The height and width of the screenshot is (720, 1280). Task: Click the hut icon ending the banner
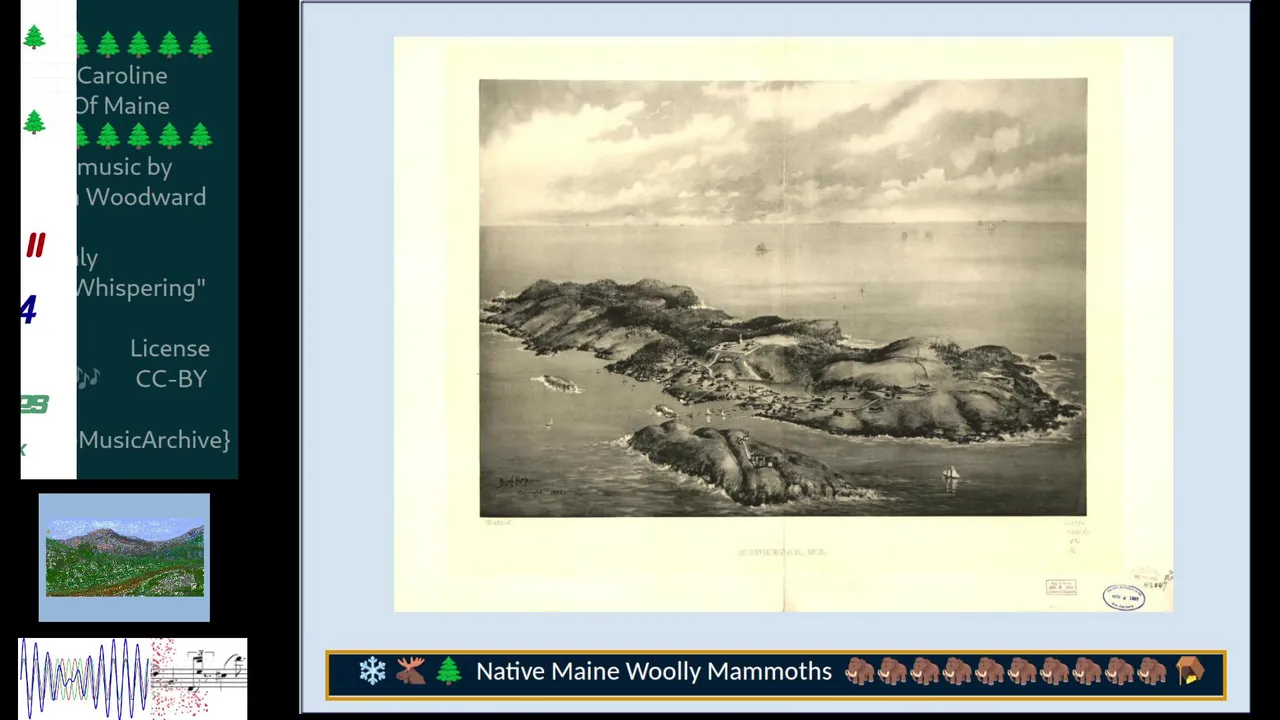(x=1190, y=671)
